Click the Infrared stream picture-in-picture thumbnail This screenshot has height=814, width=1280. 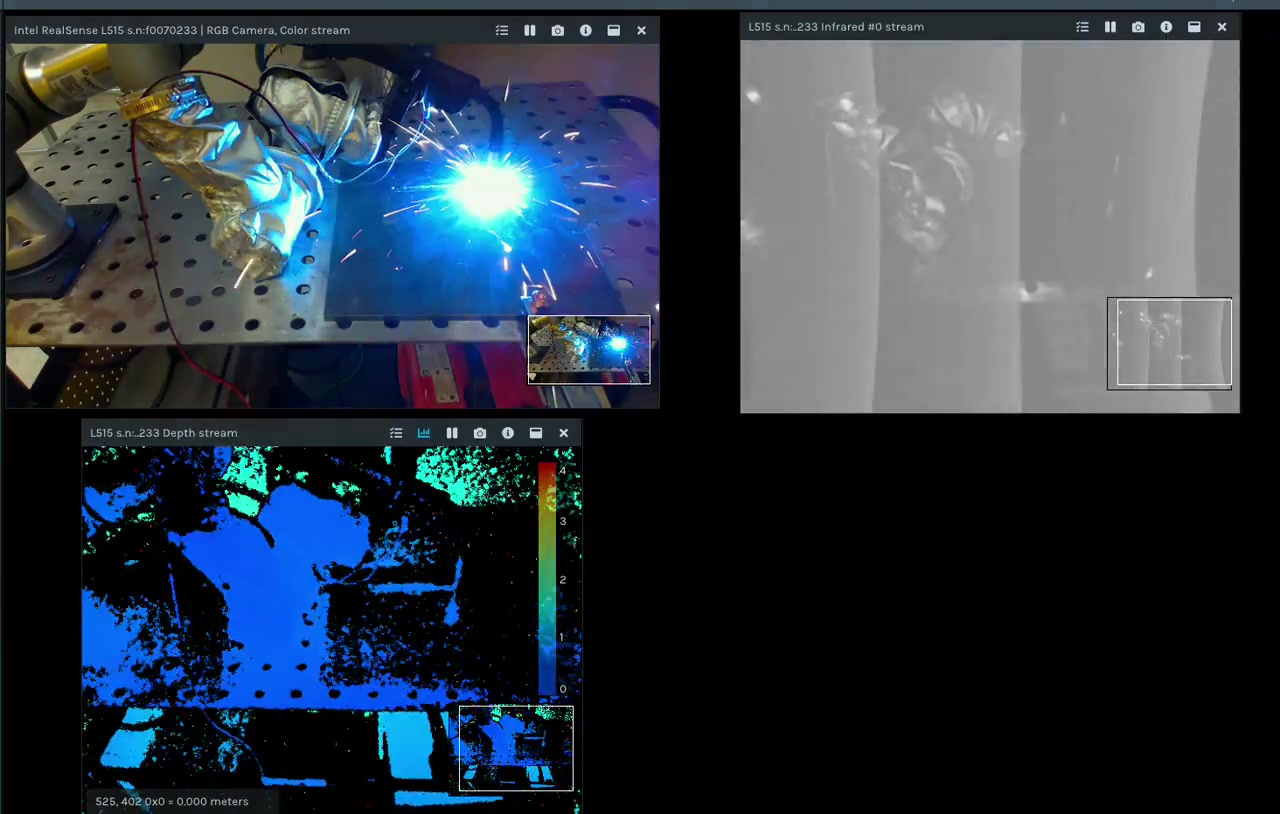[x=1169, y=343]
